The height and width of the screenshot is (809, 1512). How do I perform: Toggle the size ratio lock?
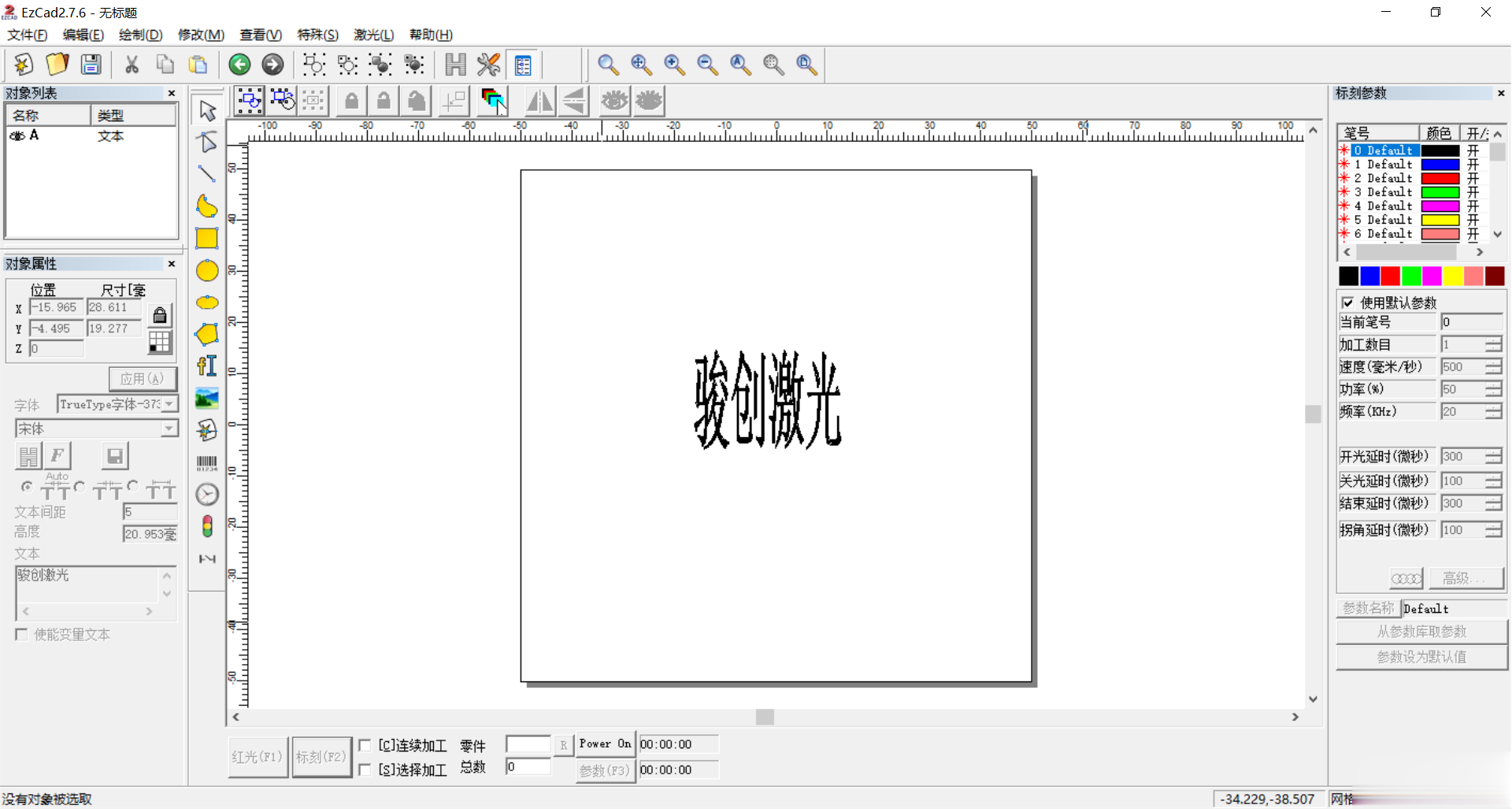click(160, 315)
